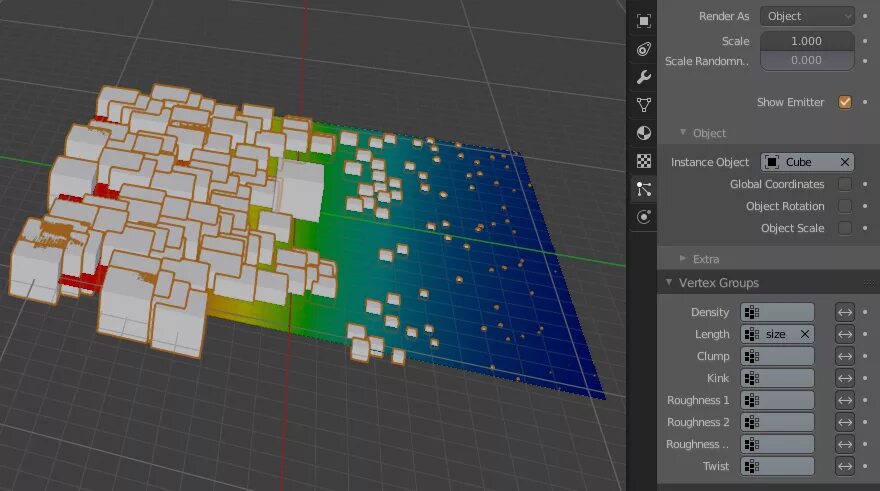
Task: Open the Object Constraints properties tab
Action: (x=644, y=49)
